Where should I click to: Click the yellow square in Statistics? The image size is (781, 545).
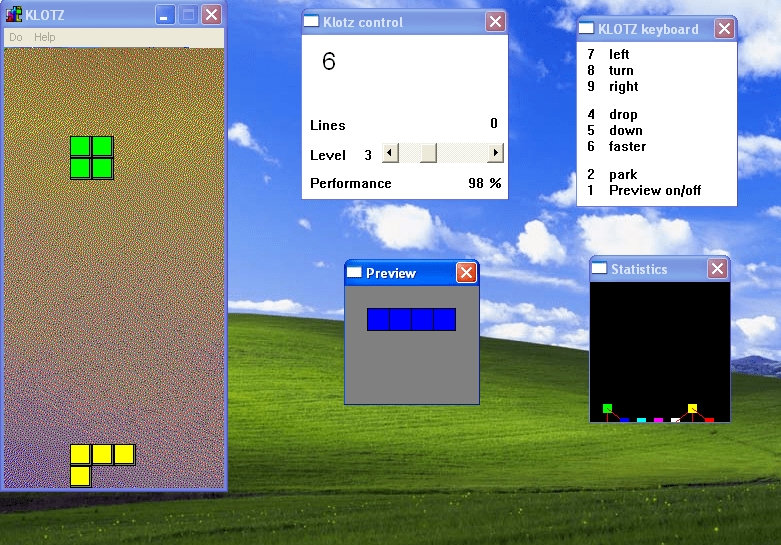pyautogui.click(x=692, y=408)
